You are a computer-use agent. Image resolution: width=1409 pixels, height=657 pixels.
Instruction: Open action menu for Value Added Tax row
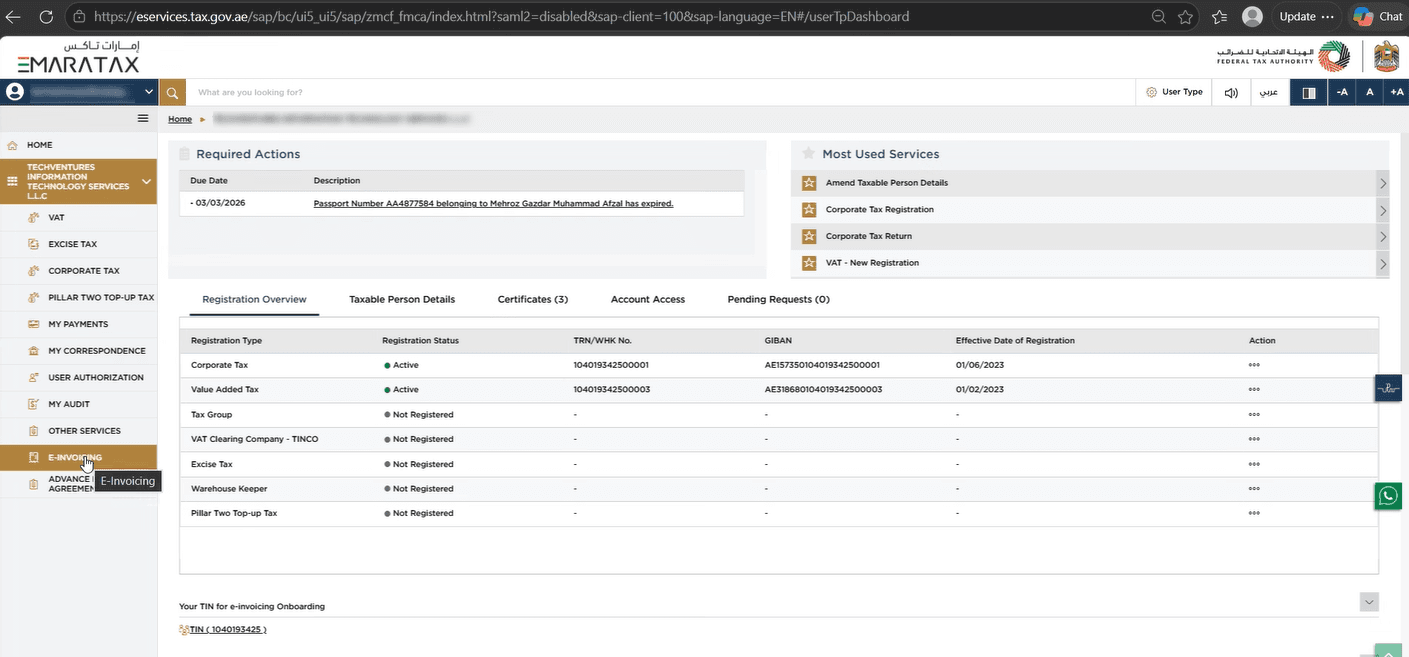(x=1254, y=390)
